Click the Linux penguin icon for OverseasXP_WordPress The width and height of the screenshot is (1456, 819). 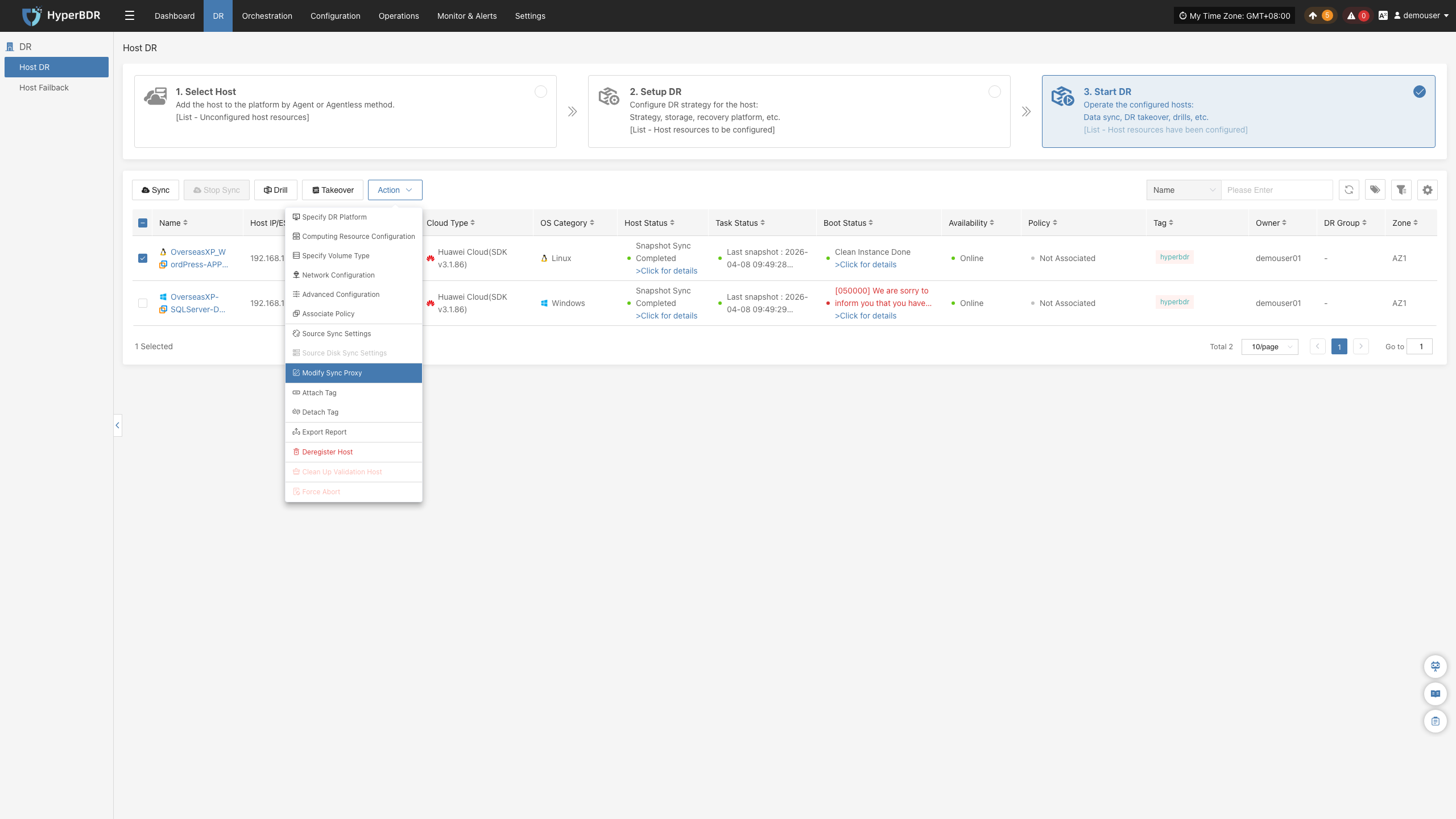pyautogui.click(x=163, y=252)
